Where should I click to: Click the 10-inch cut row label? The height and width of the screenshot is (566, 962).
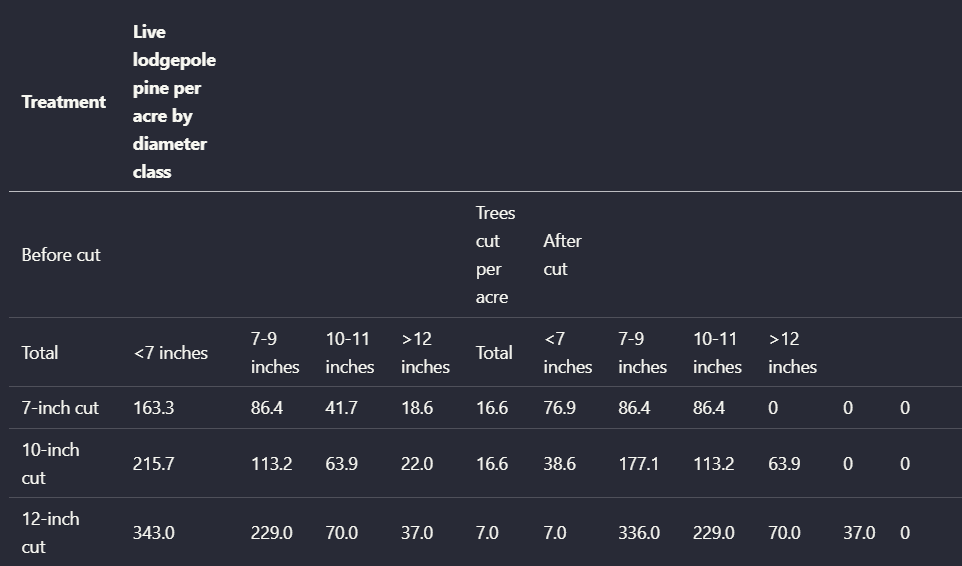pos(50,464)
